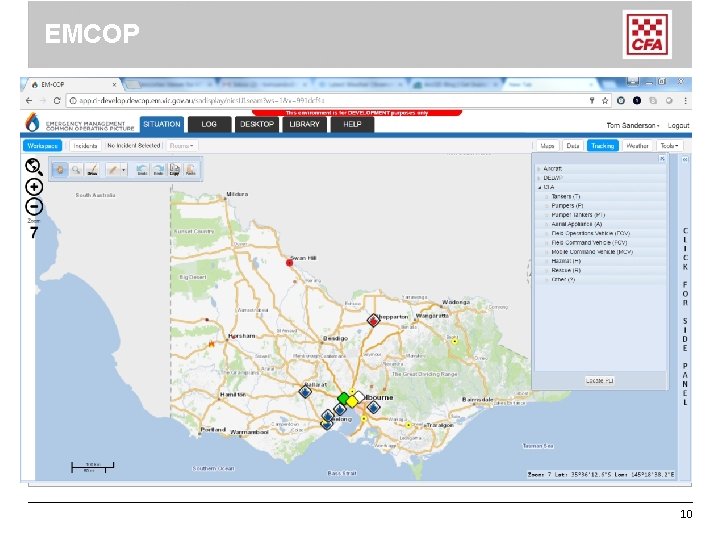Image resolution: width=720 pixels, height=540 pixels.
Task: Close the tracking panel with X
Action: [x=662, y=158]
